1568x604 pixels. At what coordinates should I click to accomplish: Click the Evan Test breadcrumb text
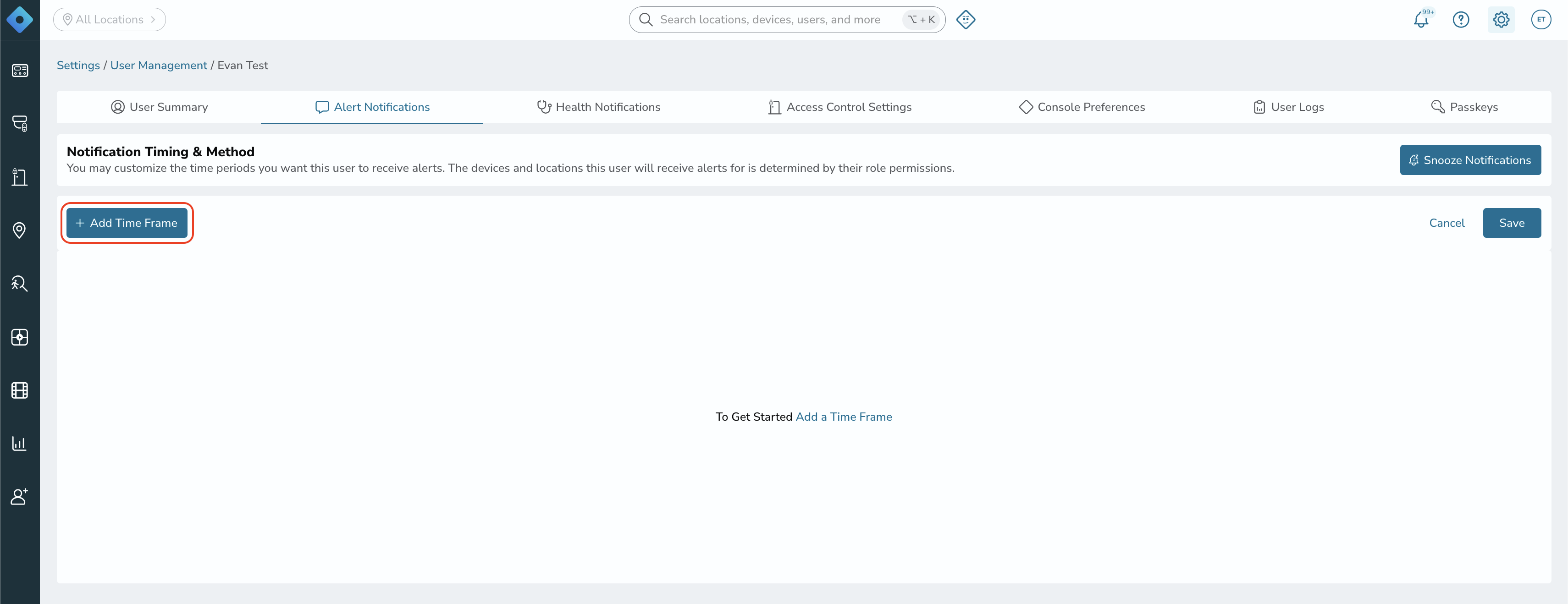(x=243, y=65)
